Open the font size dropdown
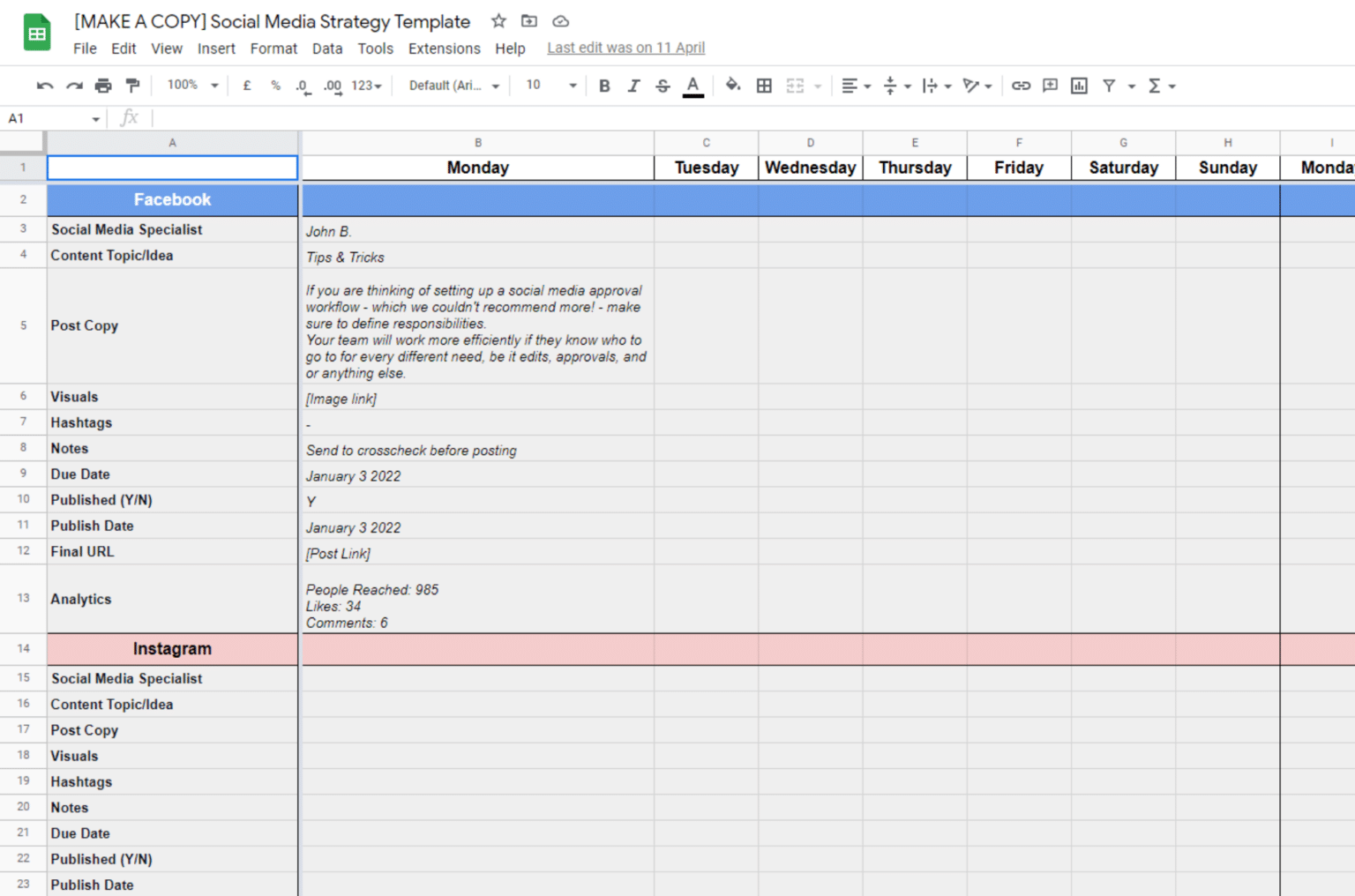The height and width of the screenshot is (896, 1355). pyautogui.click(x=551, y=86)
